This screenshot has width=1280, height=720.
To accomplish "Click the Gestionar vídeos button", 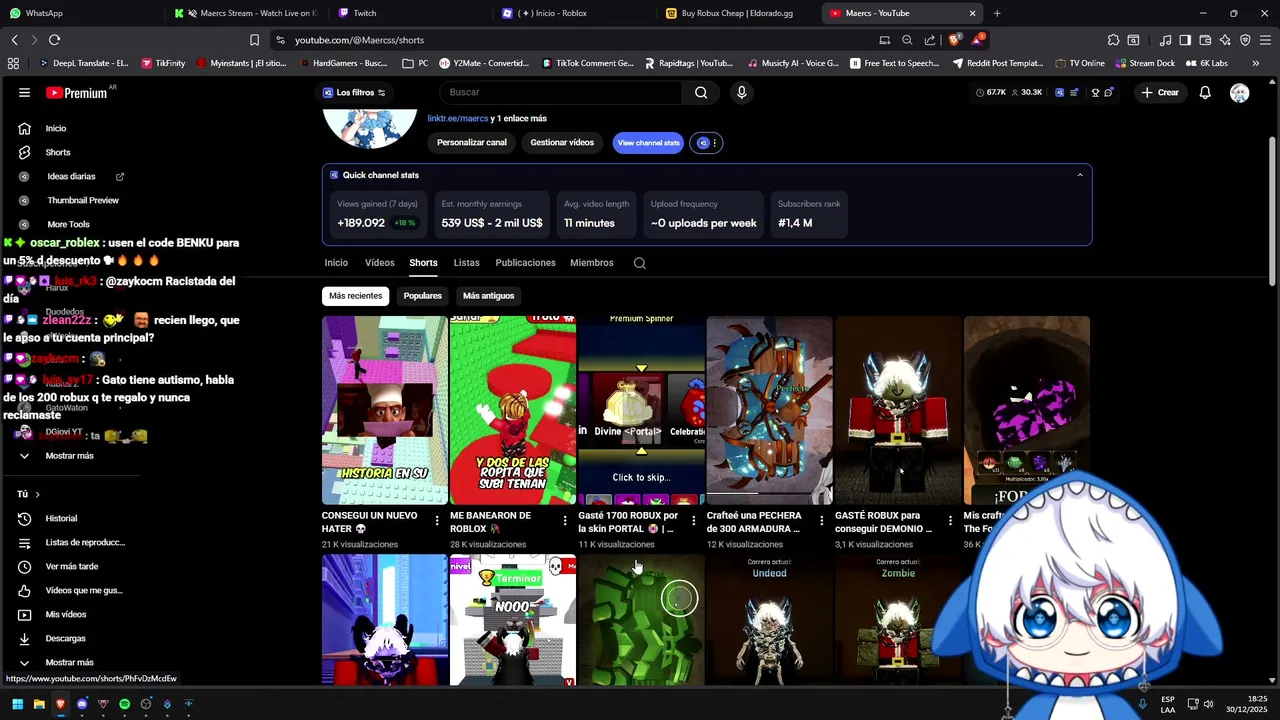I will 562,143.
